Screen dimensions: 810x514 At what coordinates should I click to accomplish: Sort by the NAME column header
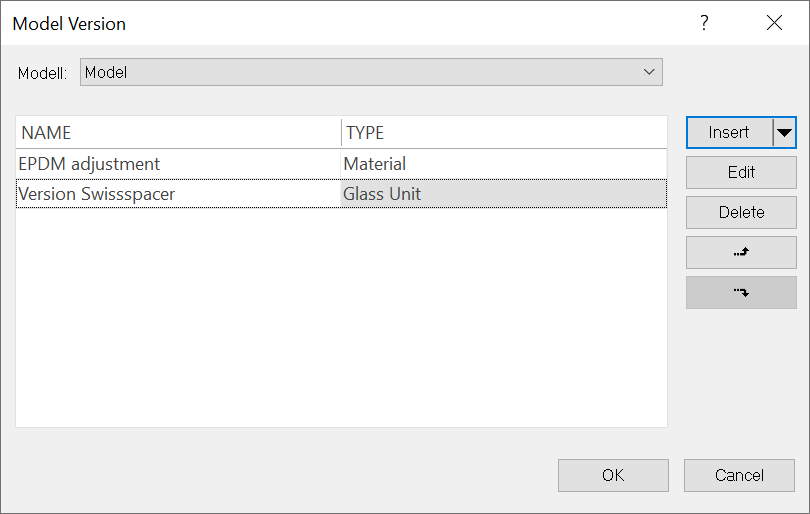tap(179, 133)
